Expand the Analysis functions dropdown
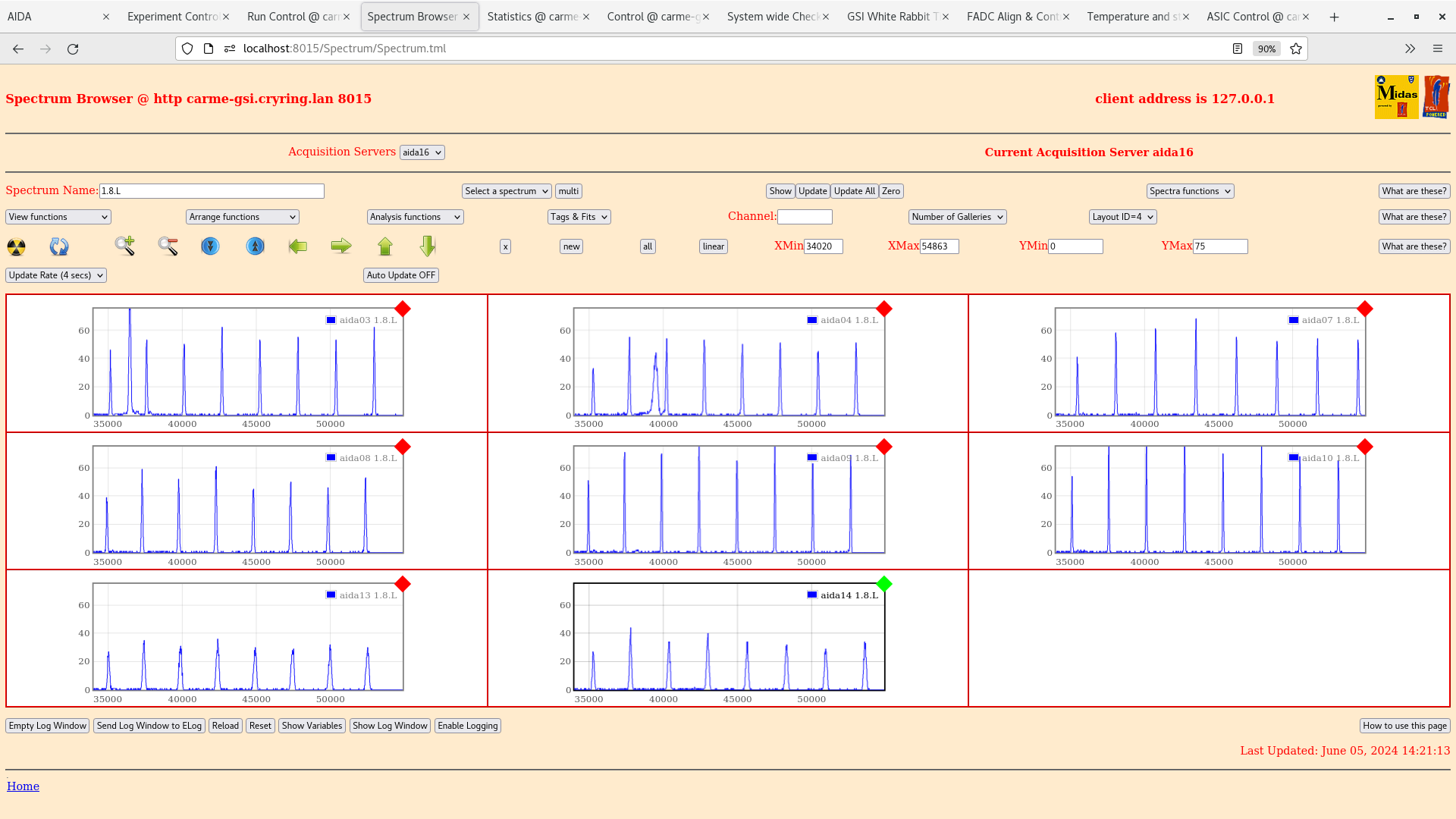The image size is (1456, 819). (415, 217)
